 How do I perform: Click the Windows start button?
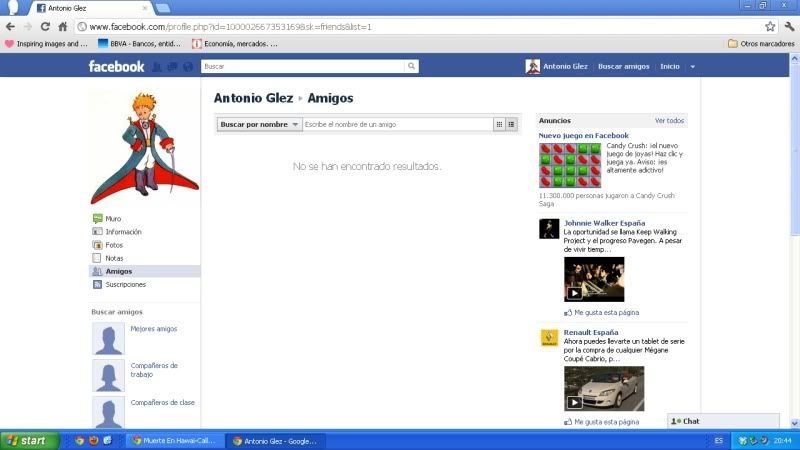point(29,441)
